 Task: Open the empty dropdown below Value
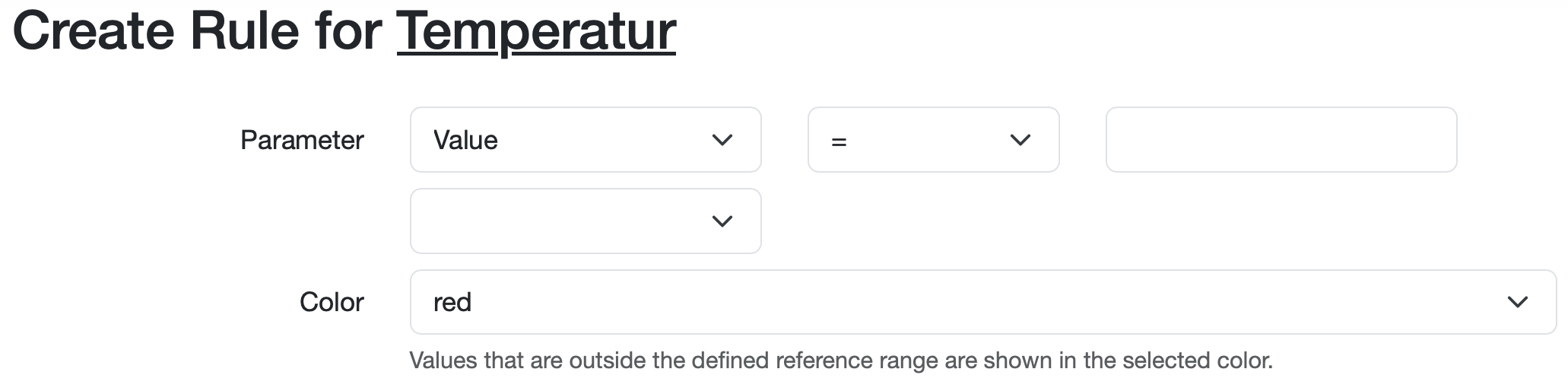click(x=585, y=221)
